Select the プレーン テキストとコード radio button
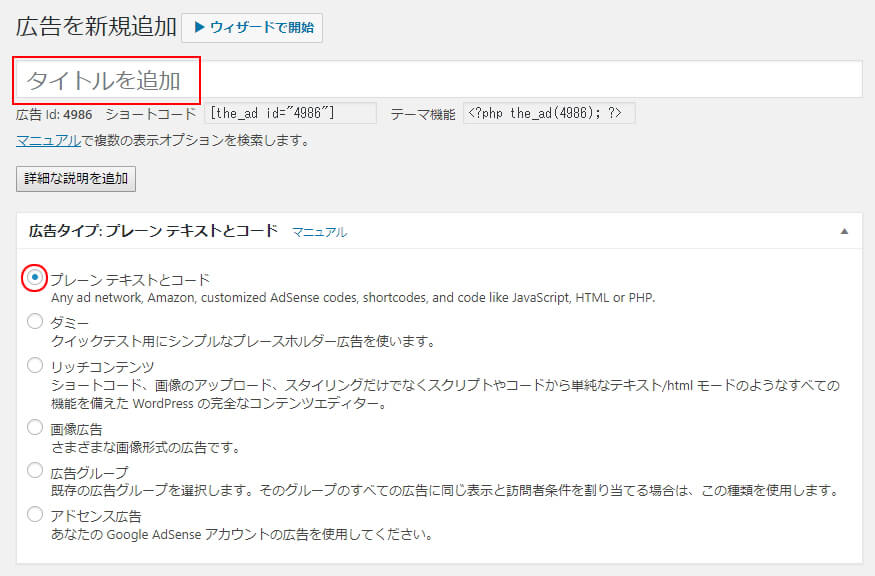This screenshot has height=576, width=875. coord(35,277)
